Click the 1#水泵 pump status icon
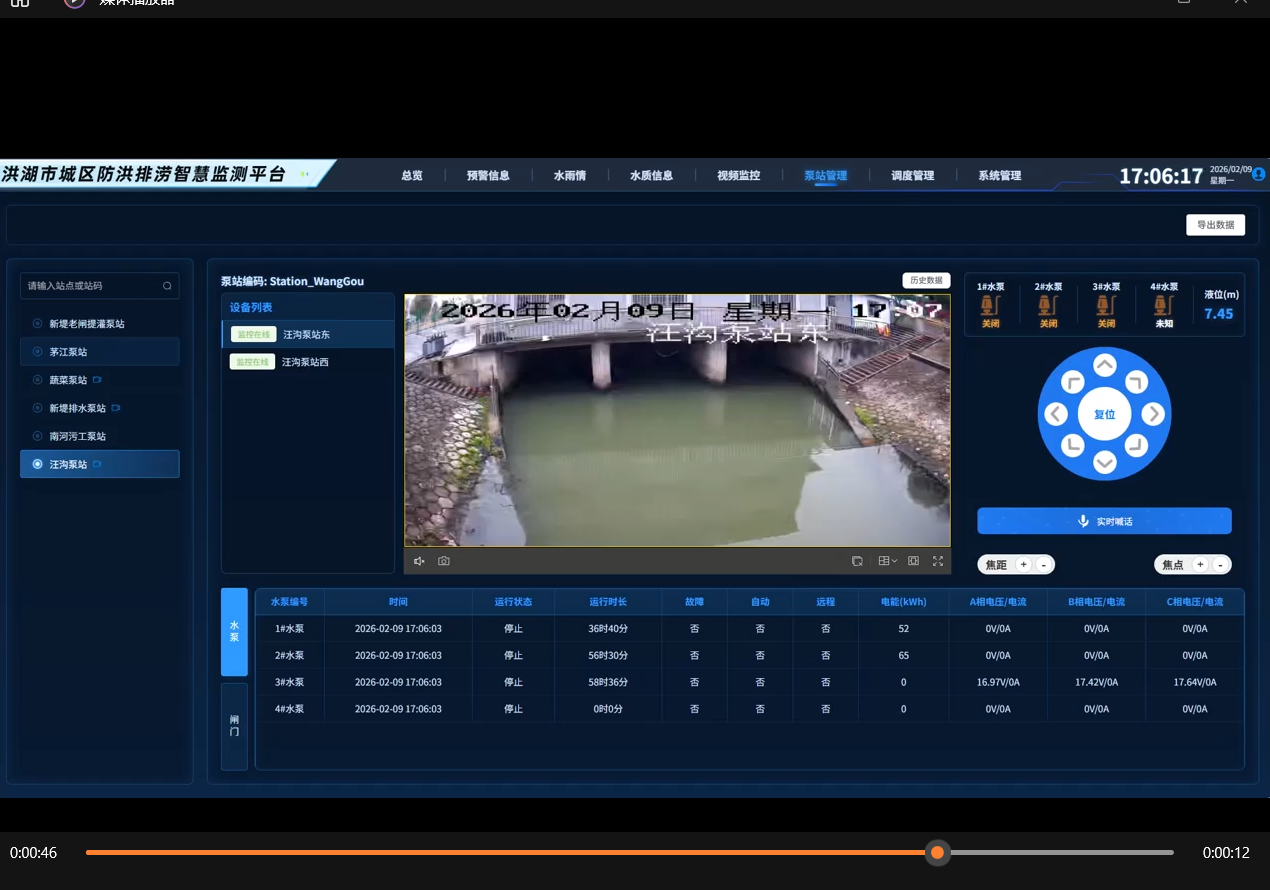This screenshot has height=890, width=1270. (990, 306)
